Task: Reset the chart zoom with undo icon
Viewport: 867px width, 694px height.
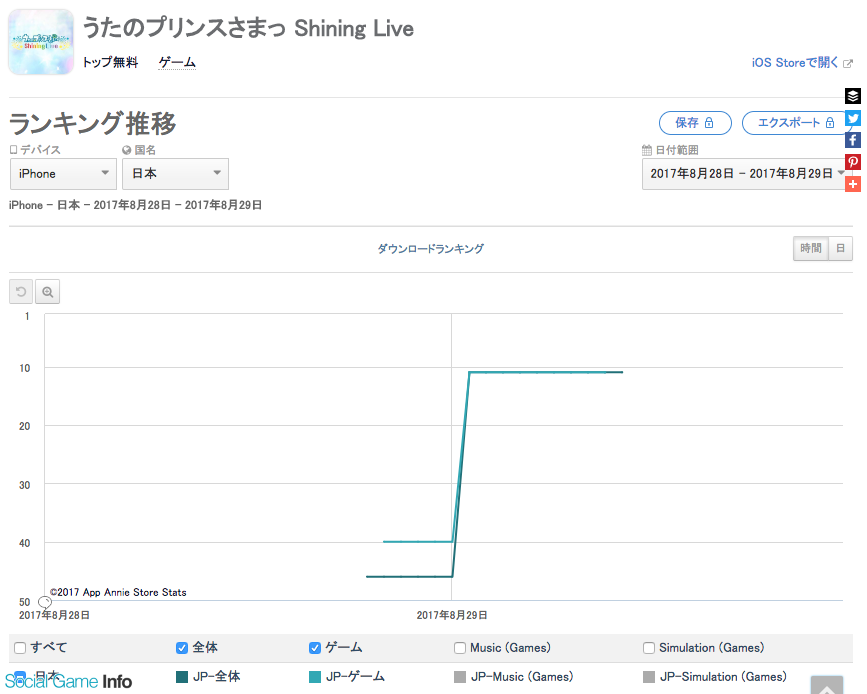Action: coord(21,291)
